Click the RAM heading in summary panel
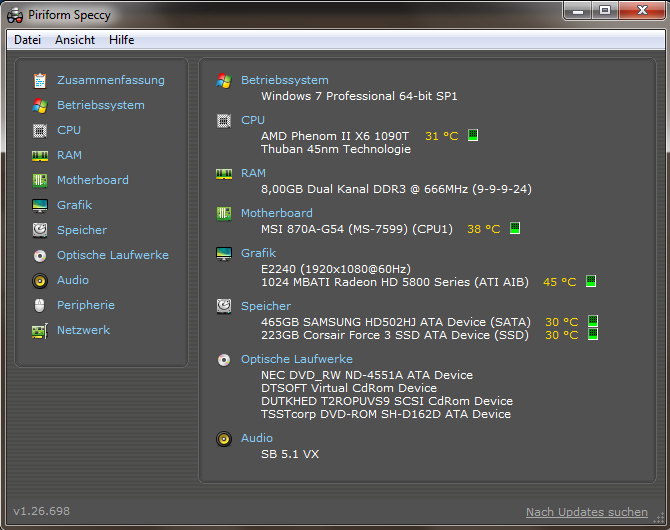Screen dimensions: 670x530 (x=253, y=173)
